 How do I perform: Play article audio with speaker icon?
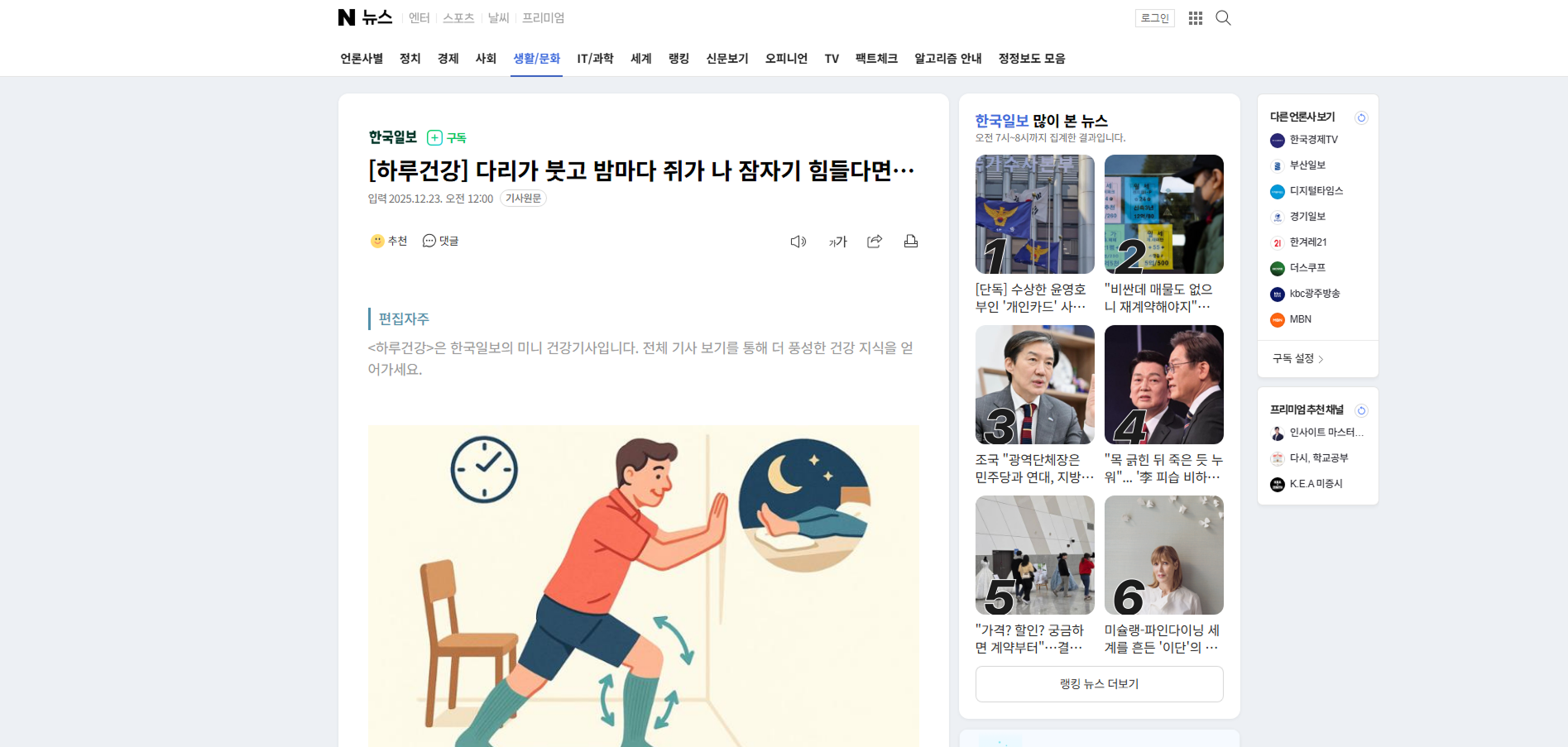[798, 242]
